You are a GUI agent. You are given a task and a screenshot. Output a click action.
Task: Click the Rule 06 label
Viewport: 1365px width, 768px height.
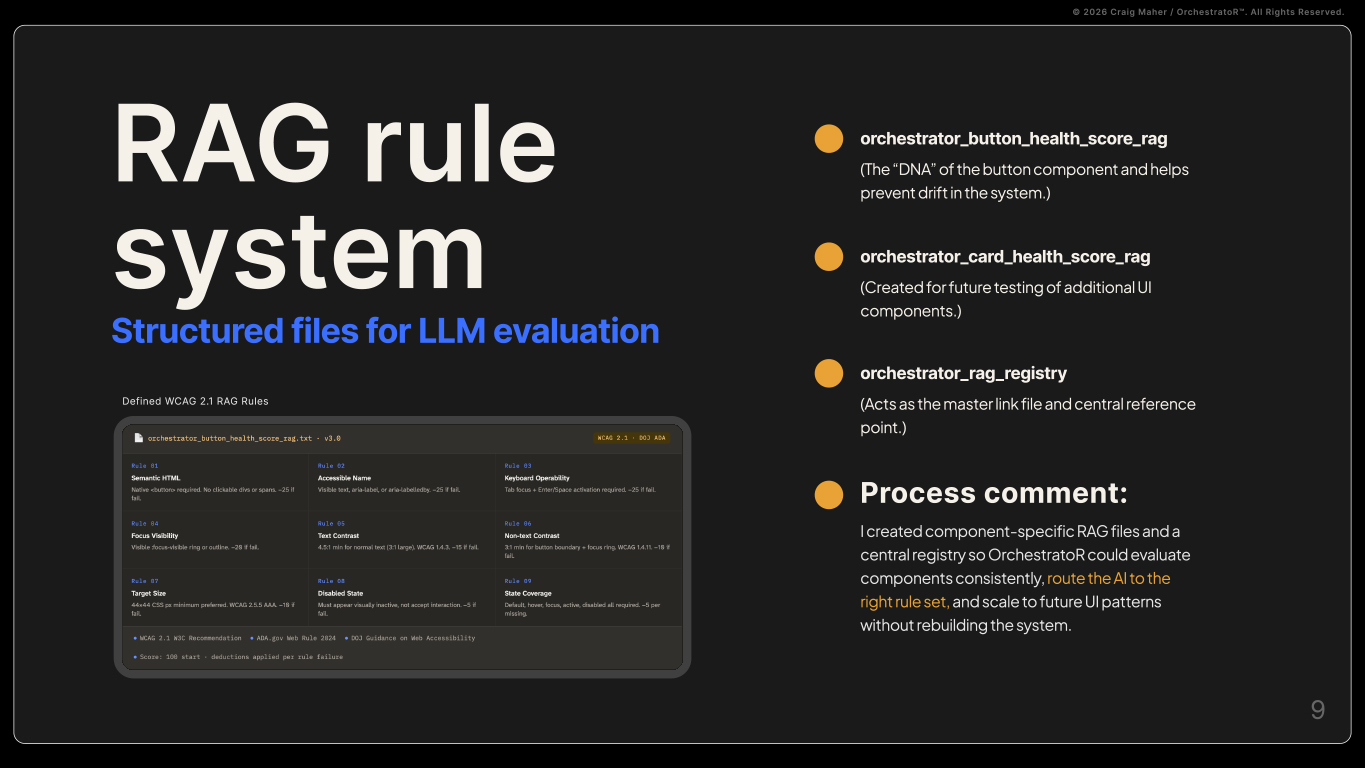click(x=518, y=524)
